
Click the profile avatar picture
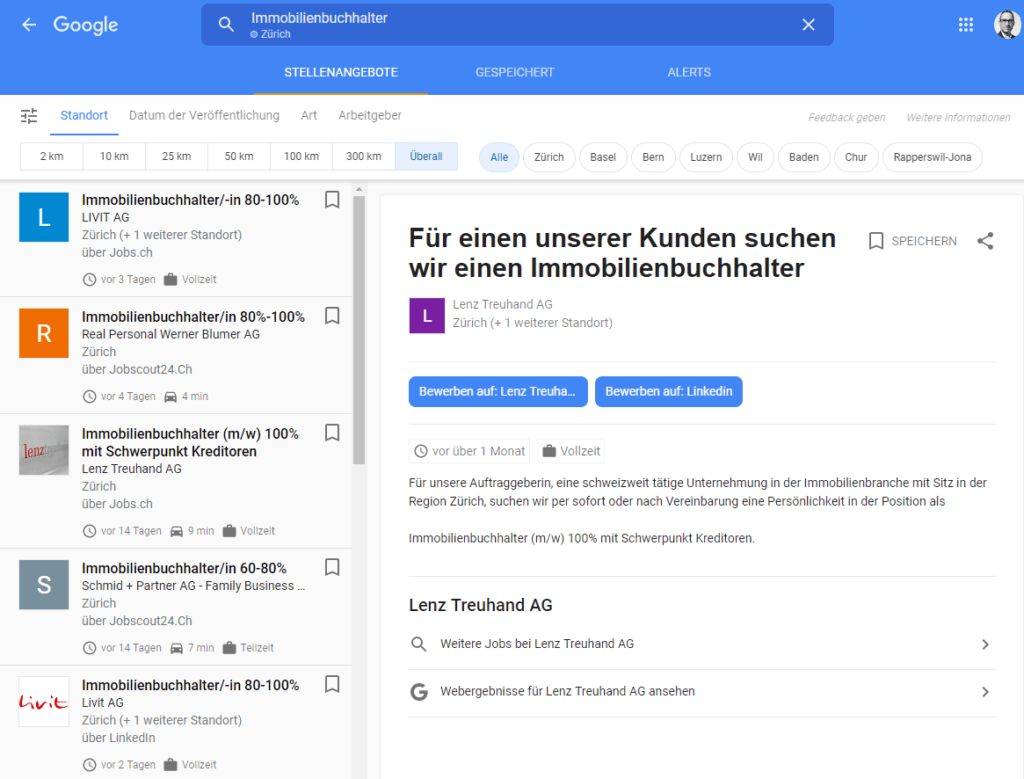coord(1006,25)
